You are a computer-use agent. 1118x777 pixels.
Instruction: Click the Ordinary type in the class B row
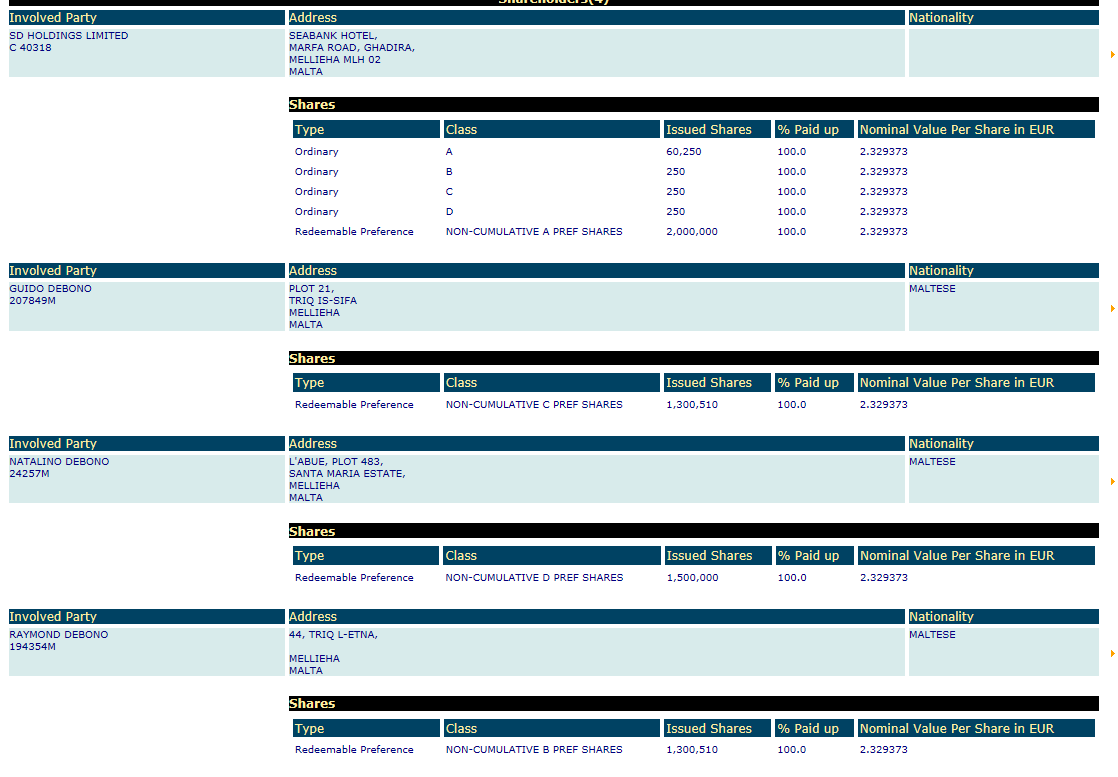tap(317, 172)
